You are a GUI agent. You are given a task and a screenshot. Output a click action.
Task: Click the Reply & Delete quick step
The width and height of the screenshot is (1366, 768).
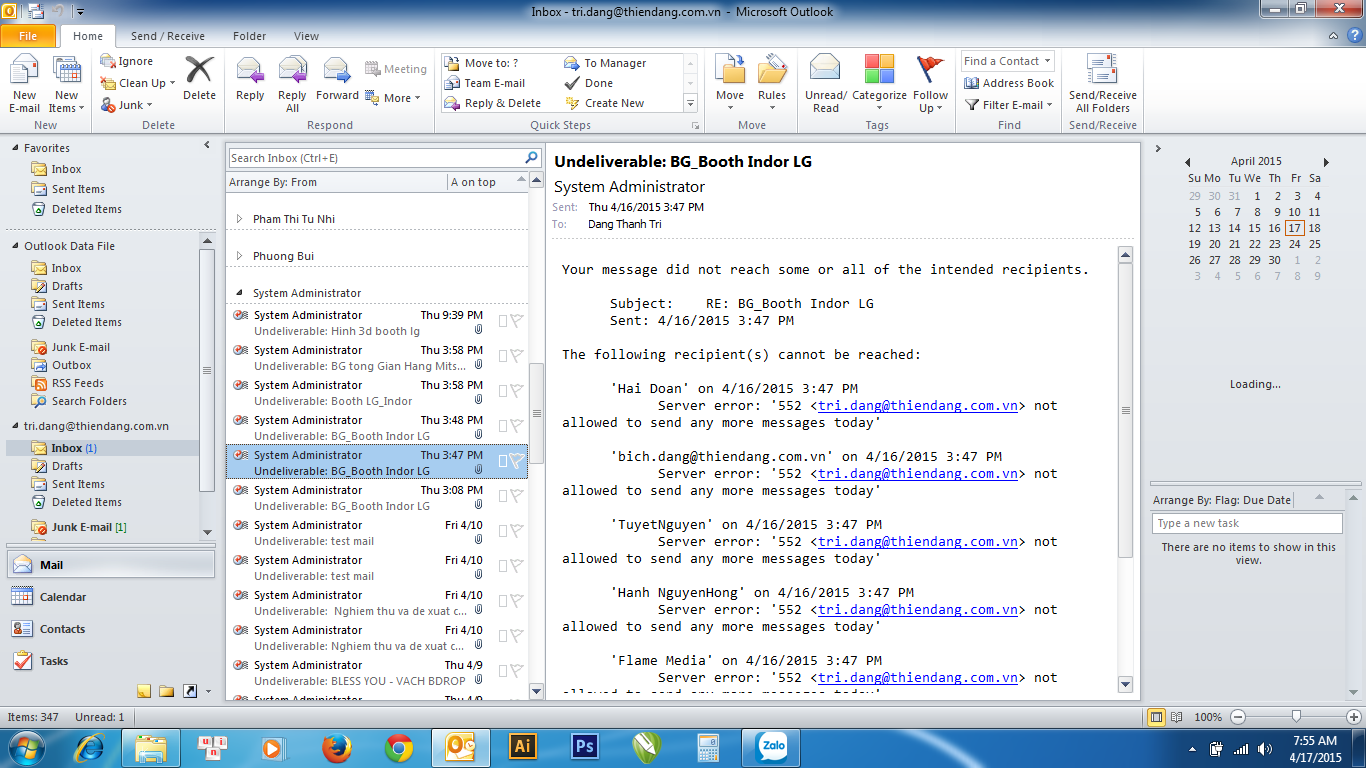(494, 103)
